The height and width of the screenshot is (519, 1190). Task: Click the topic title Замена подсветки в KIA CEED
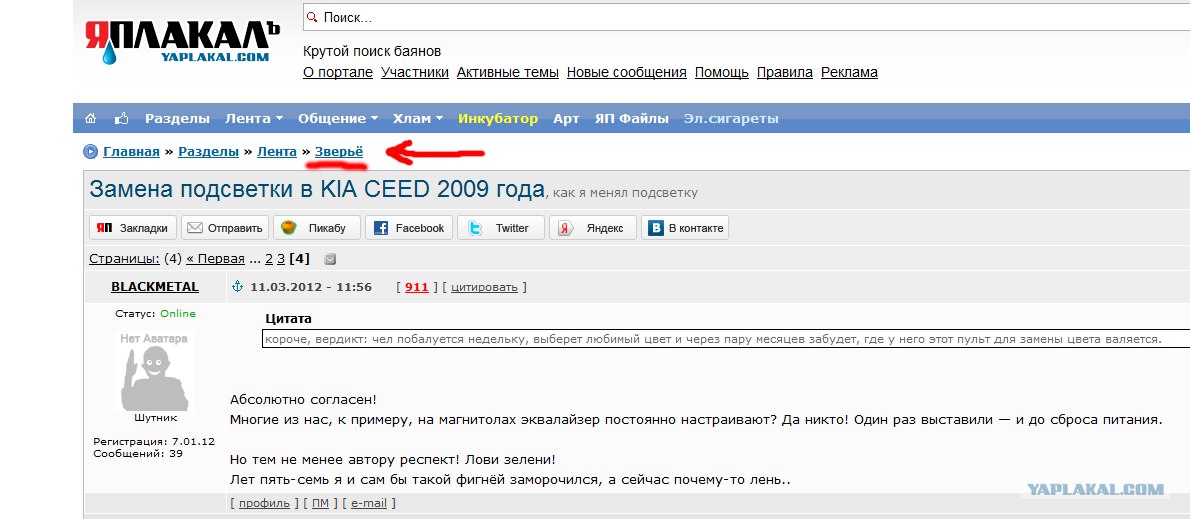(x=317, y=189)
